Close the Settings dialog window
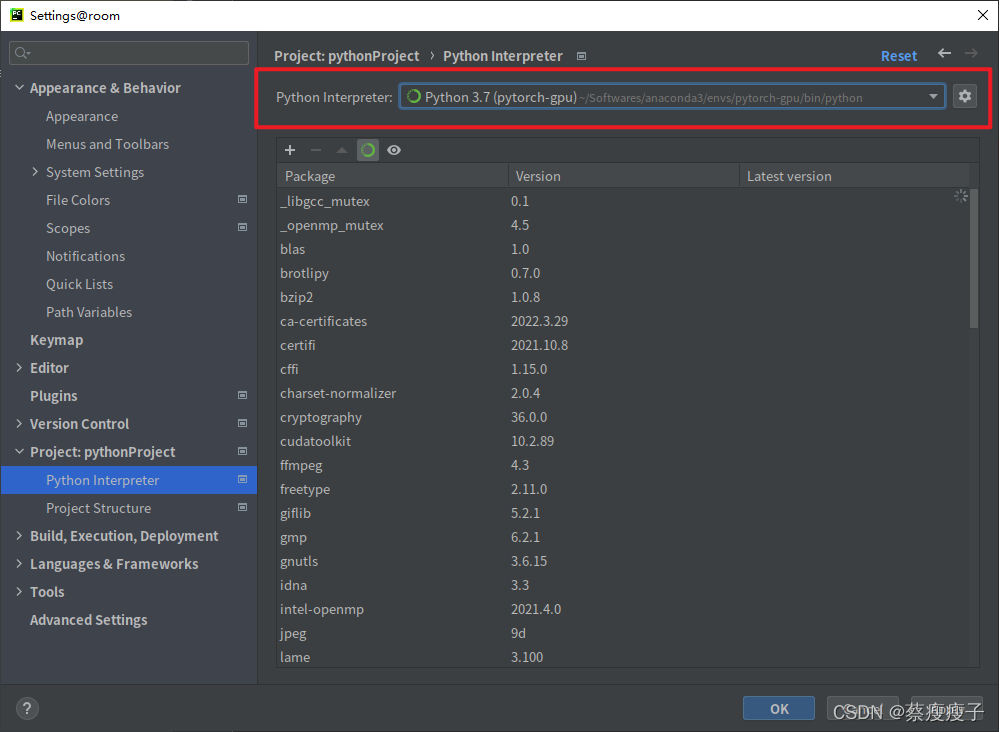Screen dimensions: 1000x732 pyautogui.click(x=983, y=15)
